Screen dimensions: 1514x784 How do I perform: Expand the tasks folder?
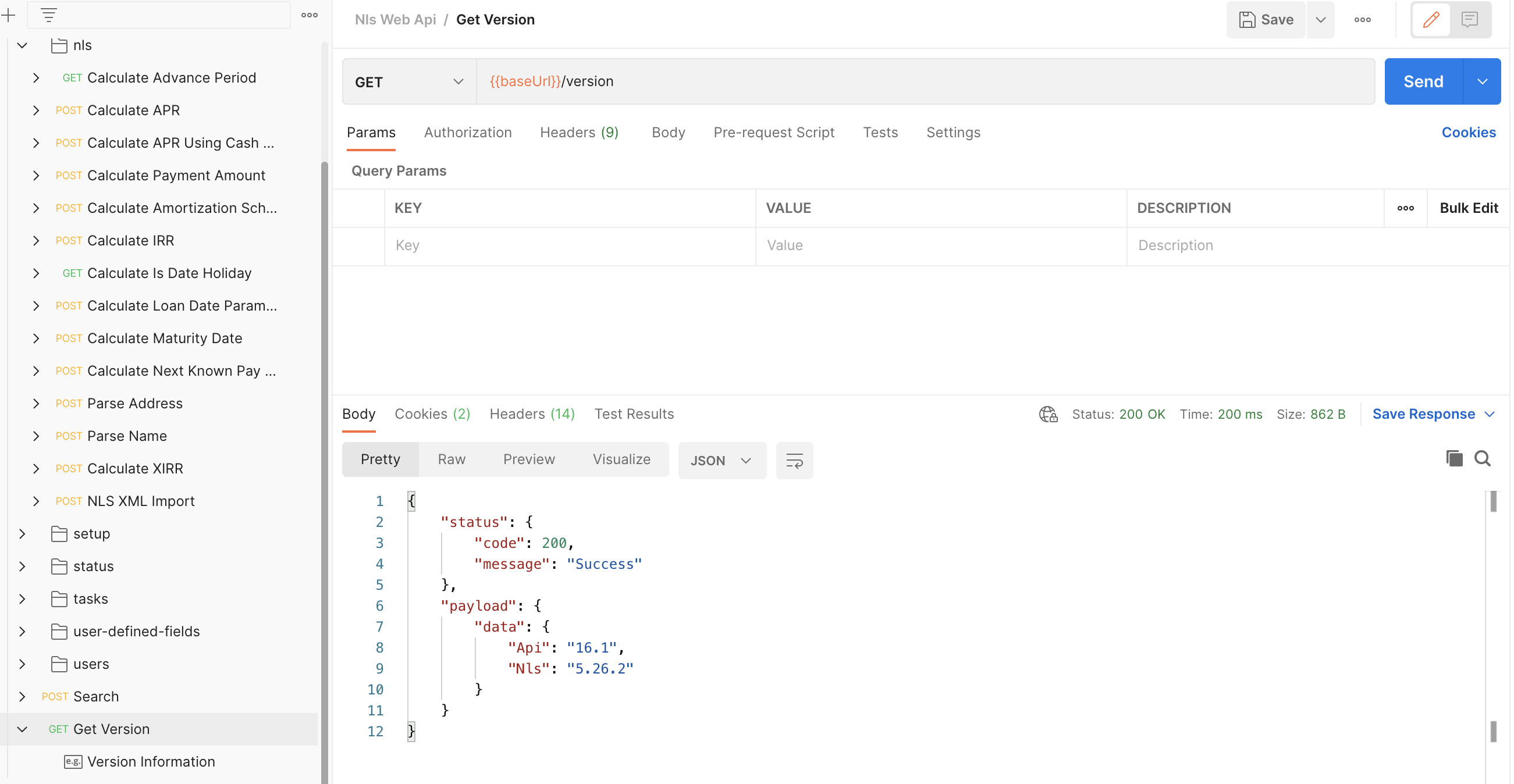(x=22, y=599)
